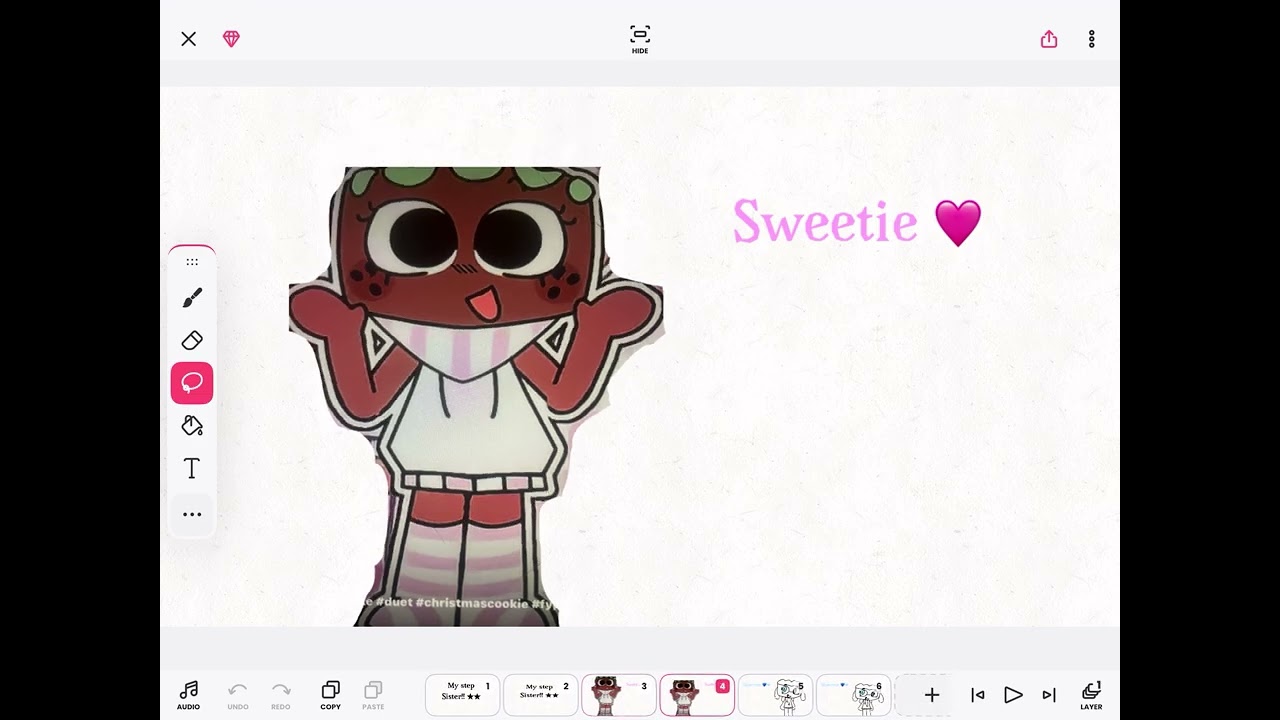Viewport: 1280px width, 720px height.
Task: Select the Paint bucket fill tool
Action: point(192,426)
